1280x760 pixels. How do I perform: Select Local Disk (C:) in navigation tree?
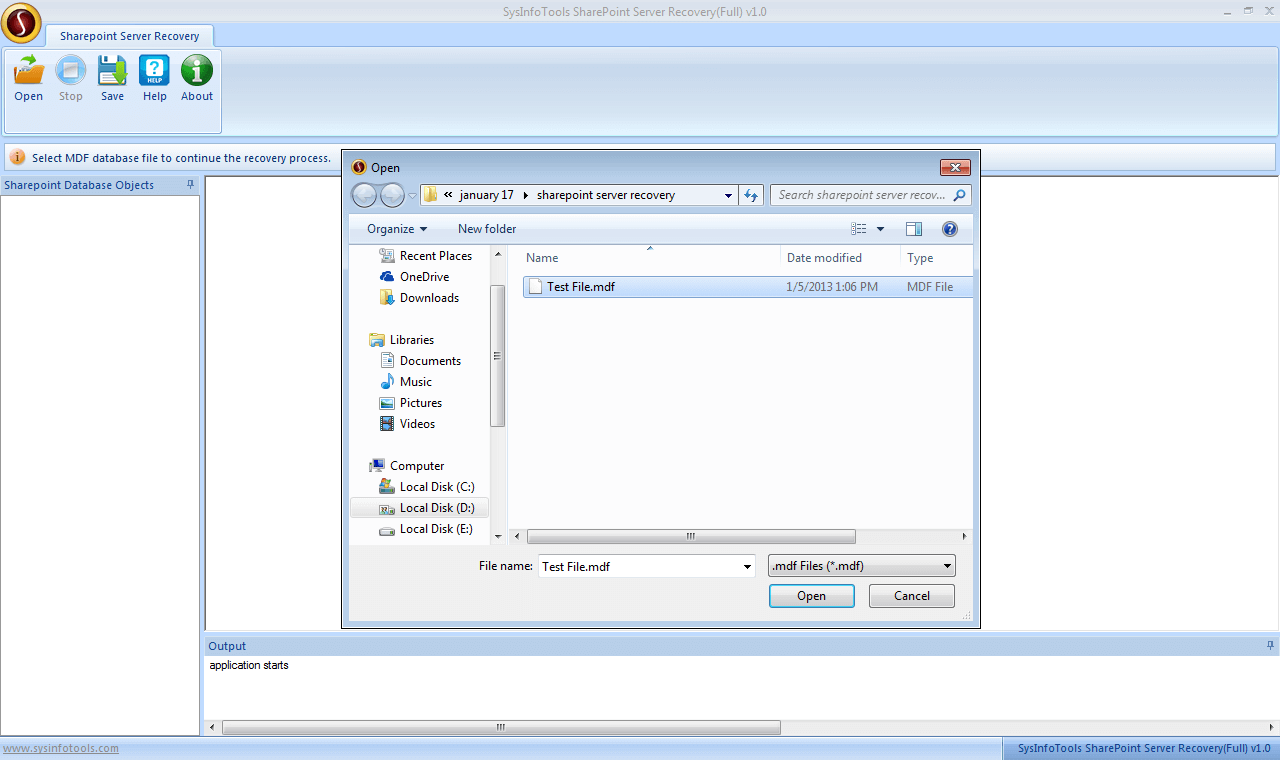(436, 487)
